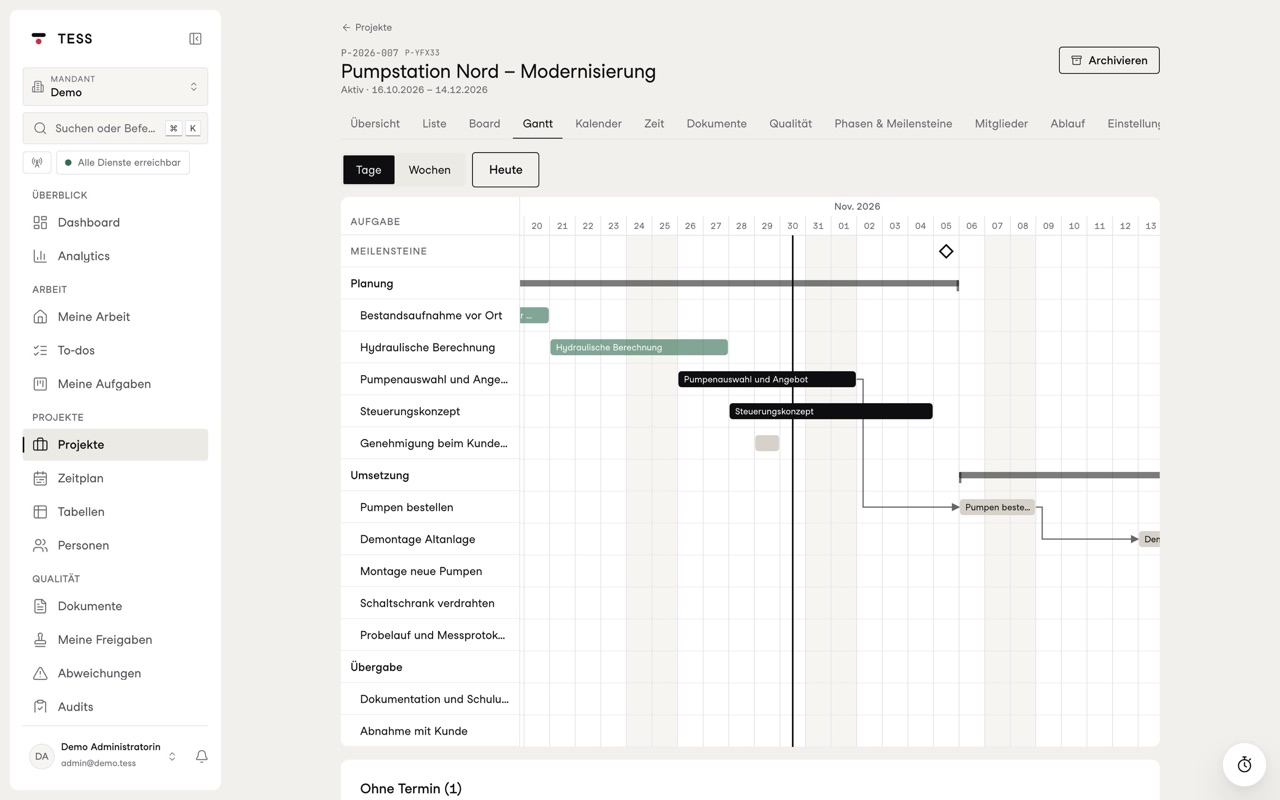
Task: Open Zeitplan in the sidebar
Action: [115, 478]
